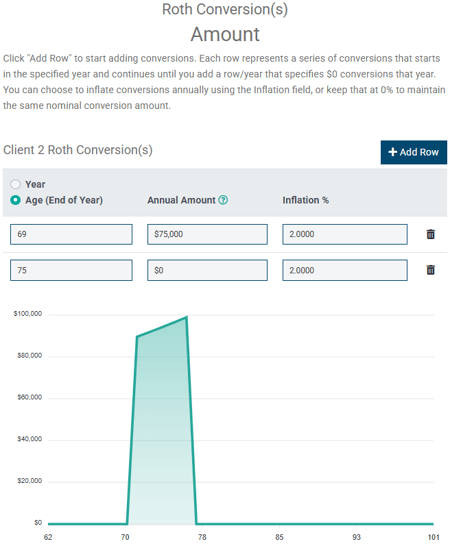Viewport: 450px width, 546px height.
Task: Open the Annual Amount help icon
Action: 223,200
